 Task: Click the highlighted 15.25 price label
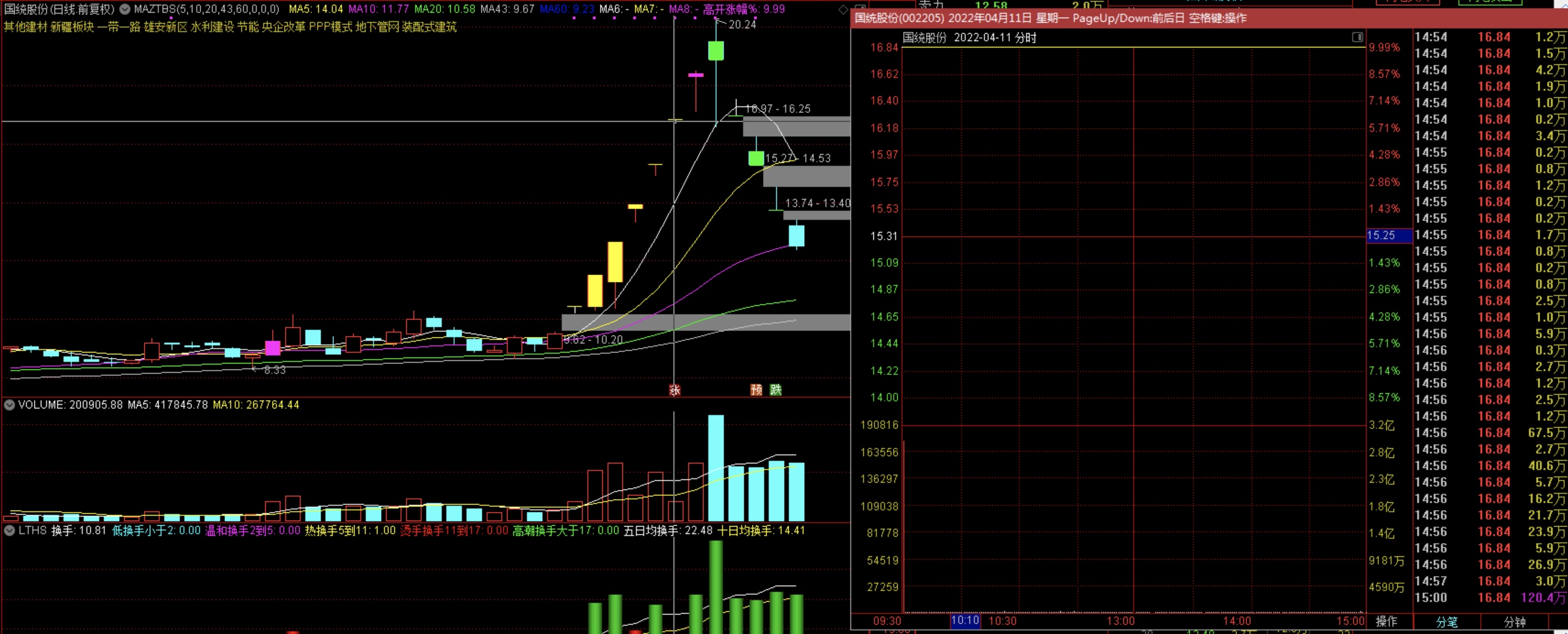coord(1388,235)
